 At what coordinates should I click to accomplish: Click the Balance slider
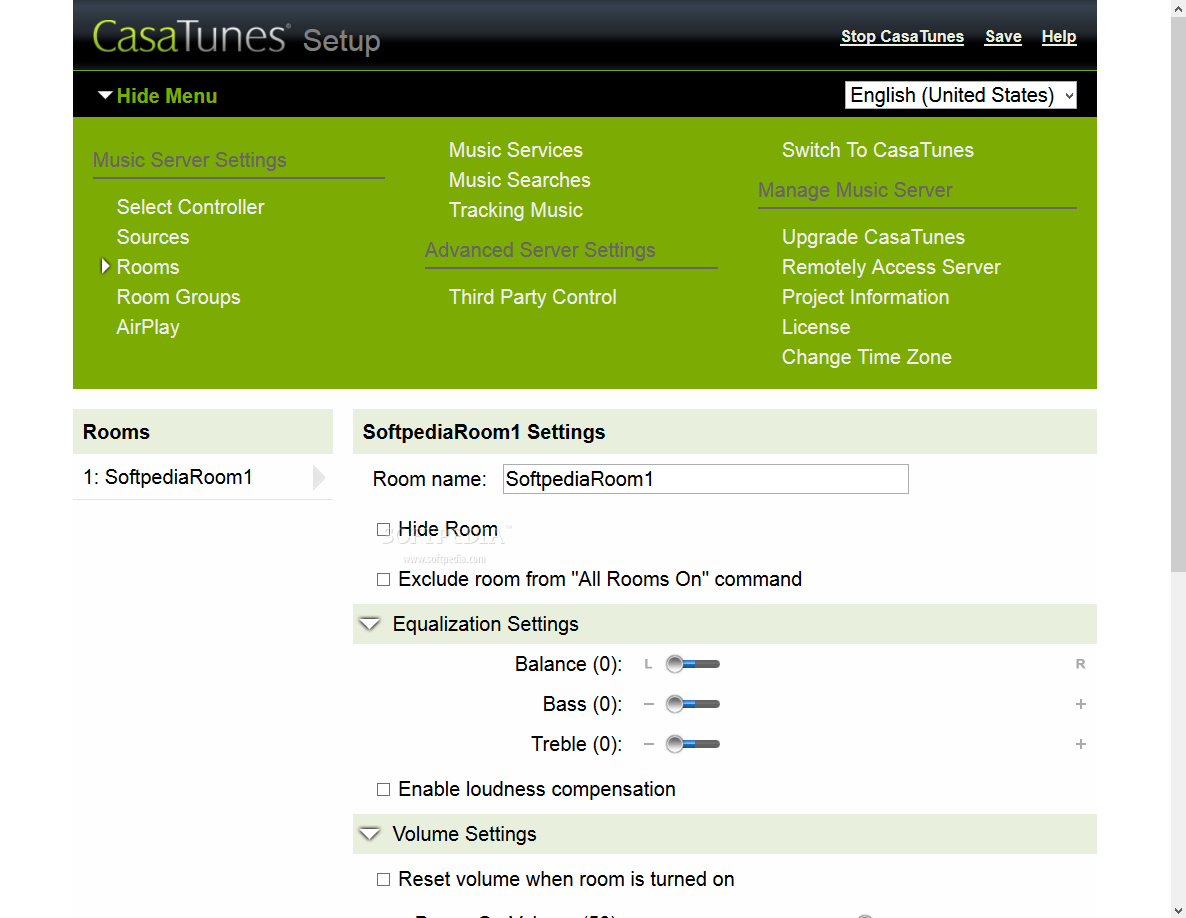click(x=693, y=664)
